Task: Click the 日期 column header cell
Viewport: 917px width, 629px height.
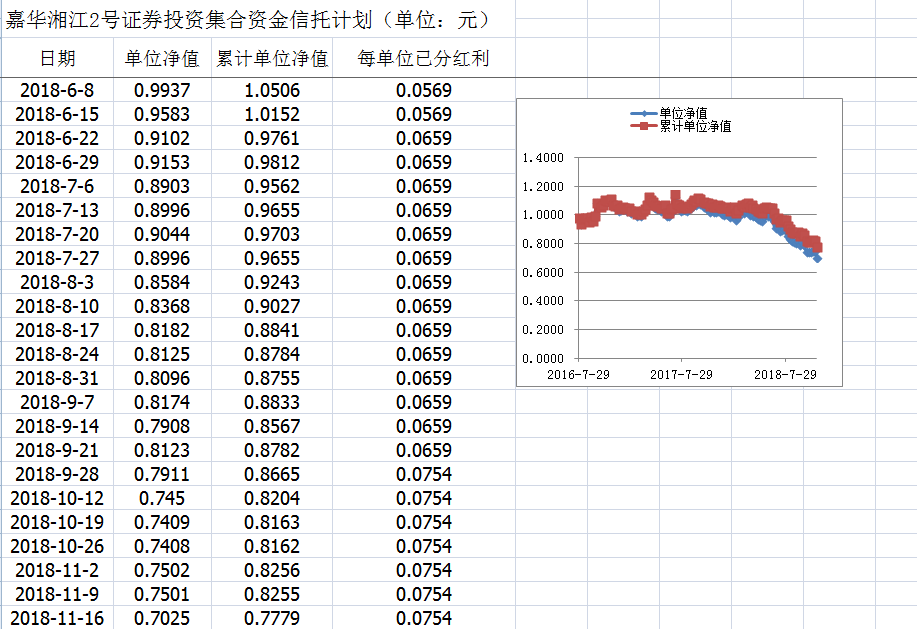Action: [x=57, y=58]
